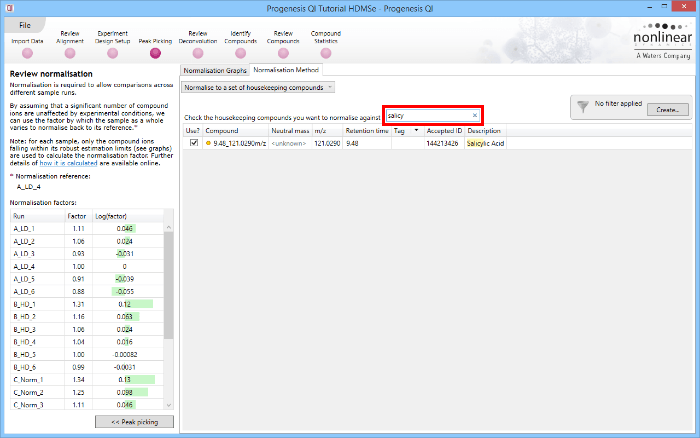
Task: Click Accepted ID 14421342b cell
Action: [442, 143]
